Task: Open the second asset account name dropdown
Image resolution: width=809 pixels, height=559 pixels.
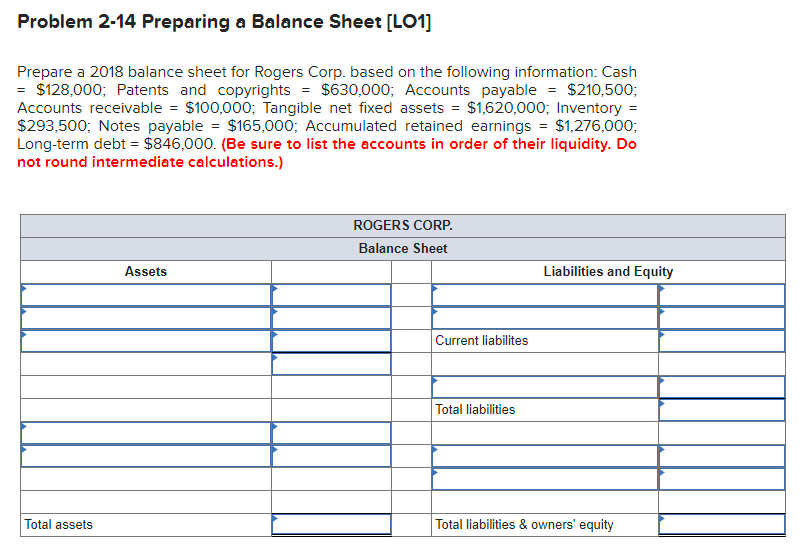Action: [x=146, y=318]
